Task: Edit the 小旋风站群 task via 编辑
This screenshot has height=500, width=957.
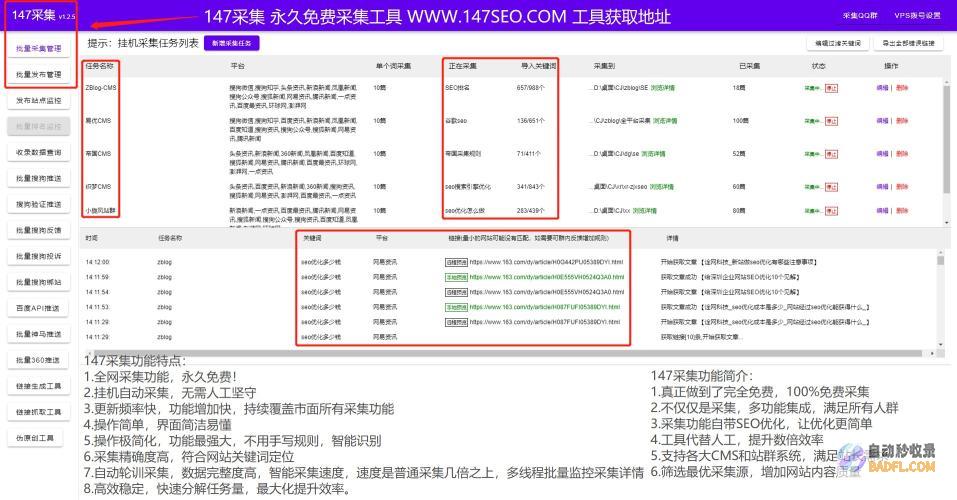Action: (883, 211)
